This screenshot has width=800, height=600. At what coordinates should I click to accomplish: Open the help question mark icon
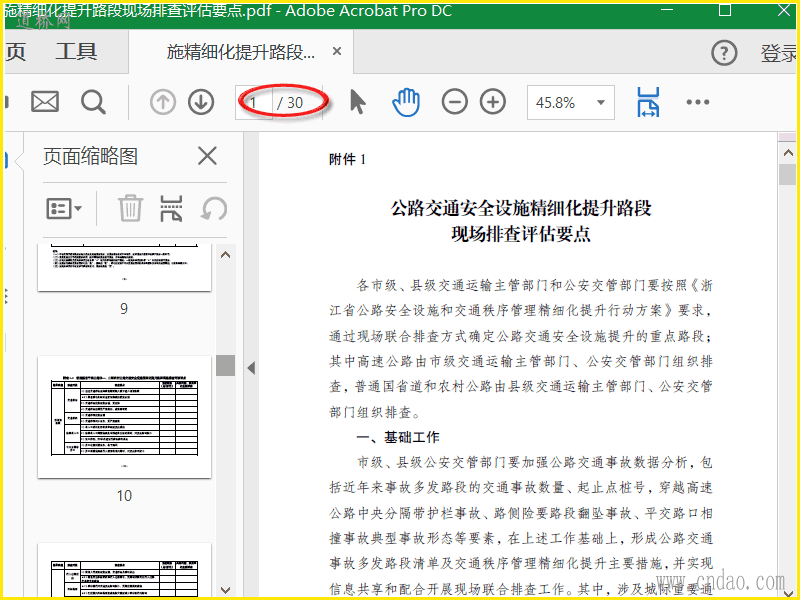pyautogui.click(x=724, y=53)
